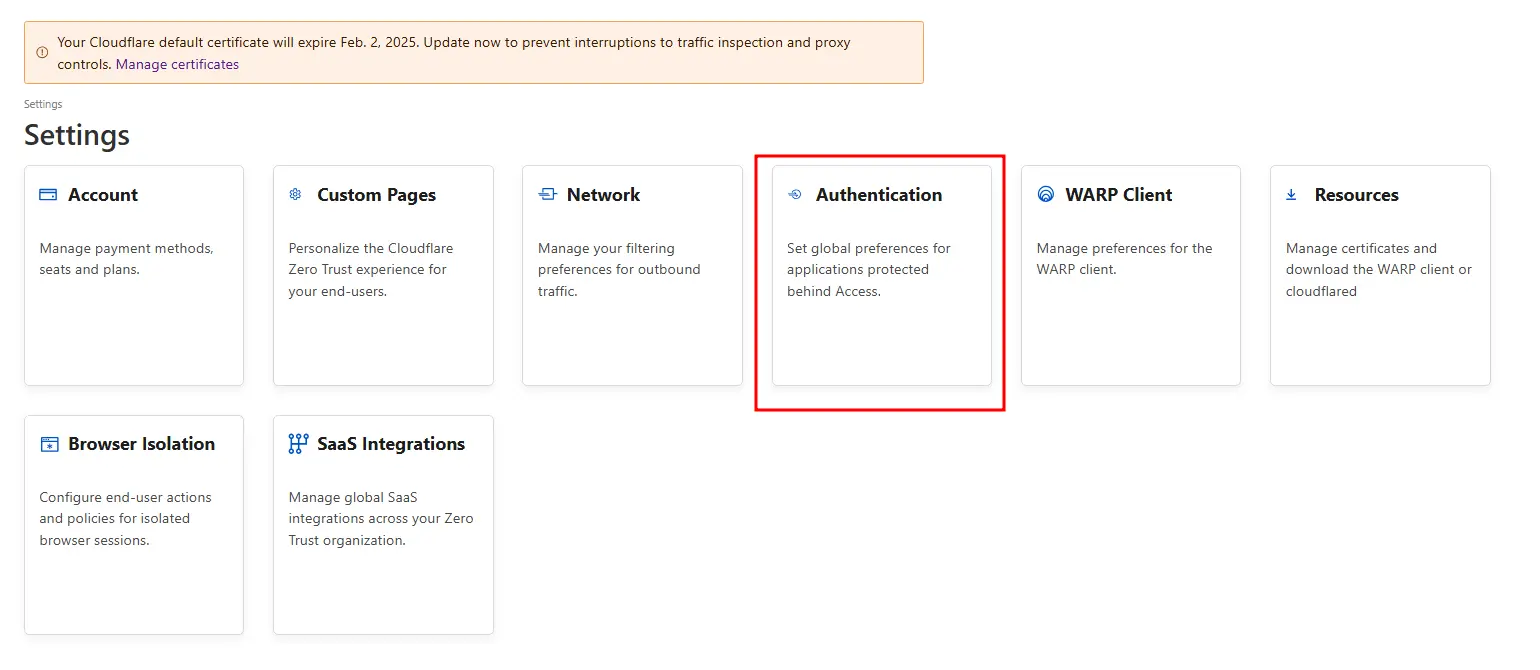The width and height of the screenshot is (1540, 670).
Task: Click 'Manage certificates and download' description
Action: coord(1379,270)
